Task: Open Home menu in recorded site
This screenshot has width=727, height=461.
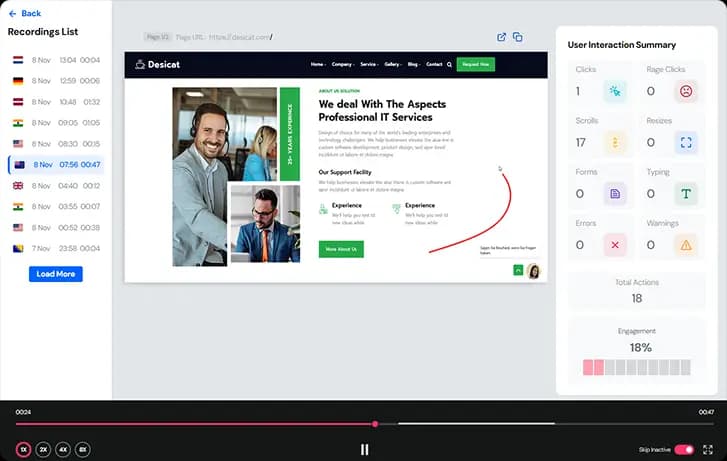Action: (318, 64)
